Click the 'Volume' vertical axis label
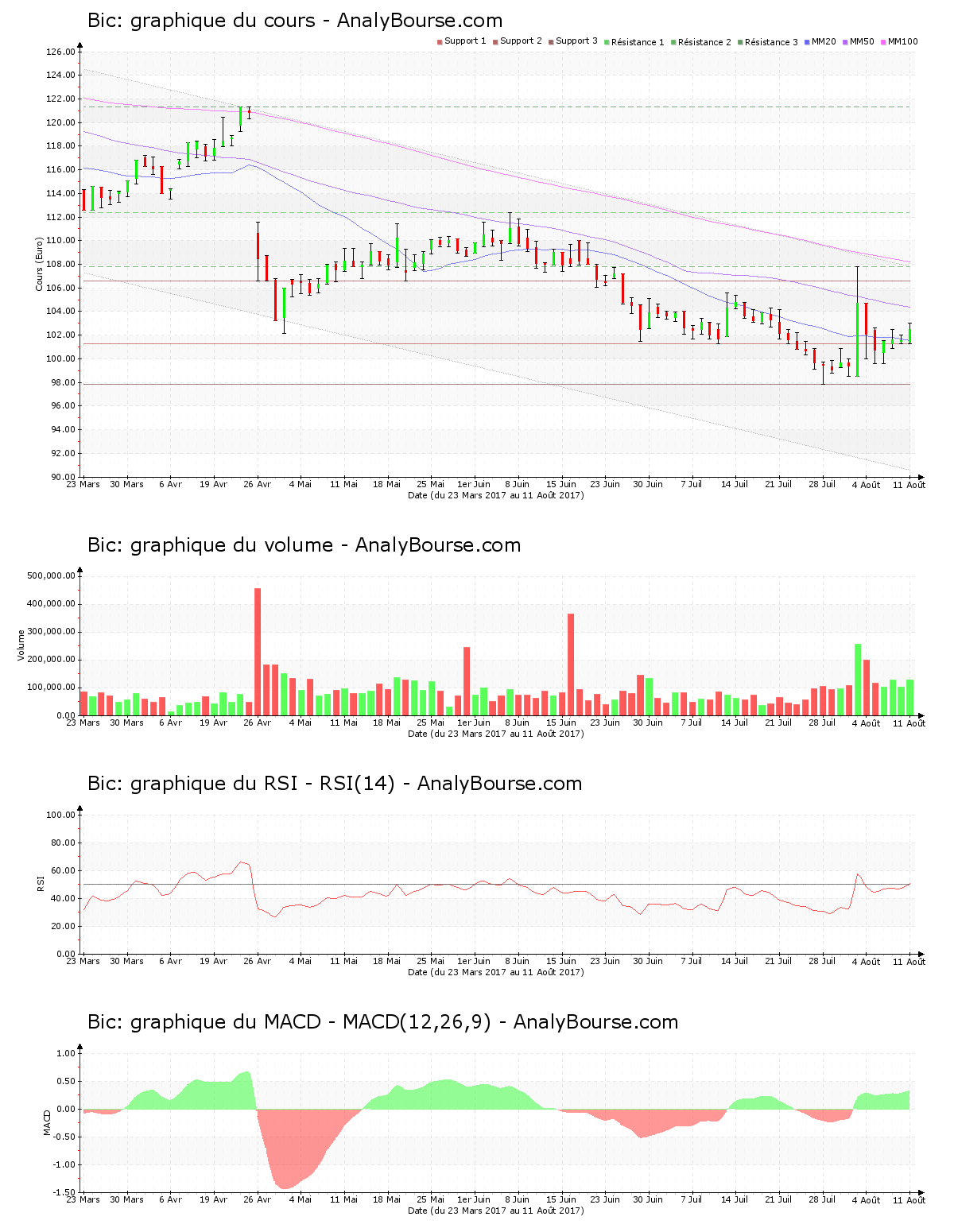The image size is (954, 1232). (21, 645)
